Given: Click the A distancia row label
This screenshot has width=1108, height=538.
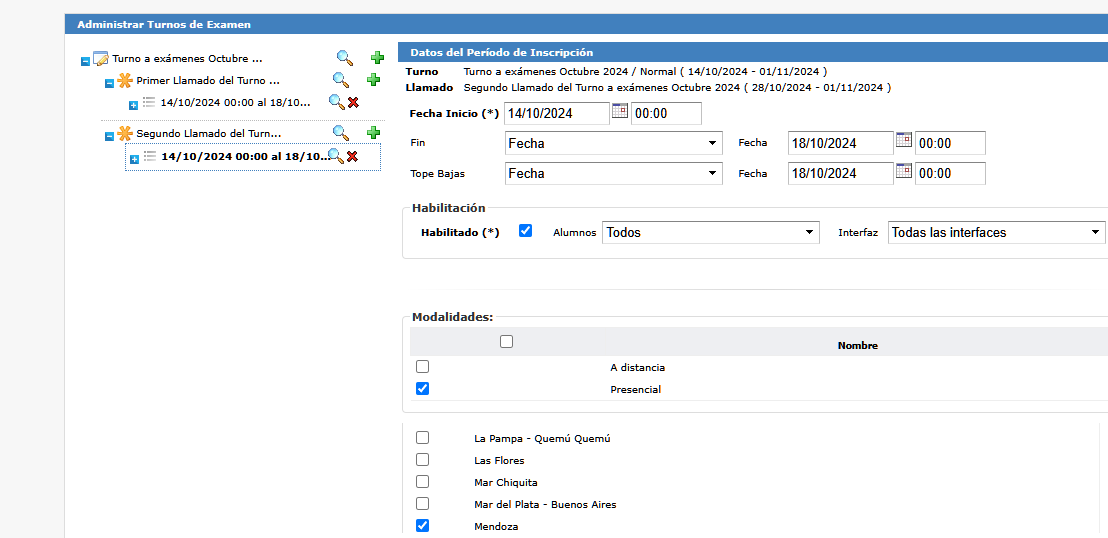Looking at the screenshot, I should tap(637, 368).
